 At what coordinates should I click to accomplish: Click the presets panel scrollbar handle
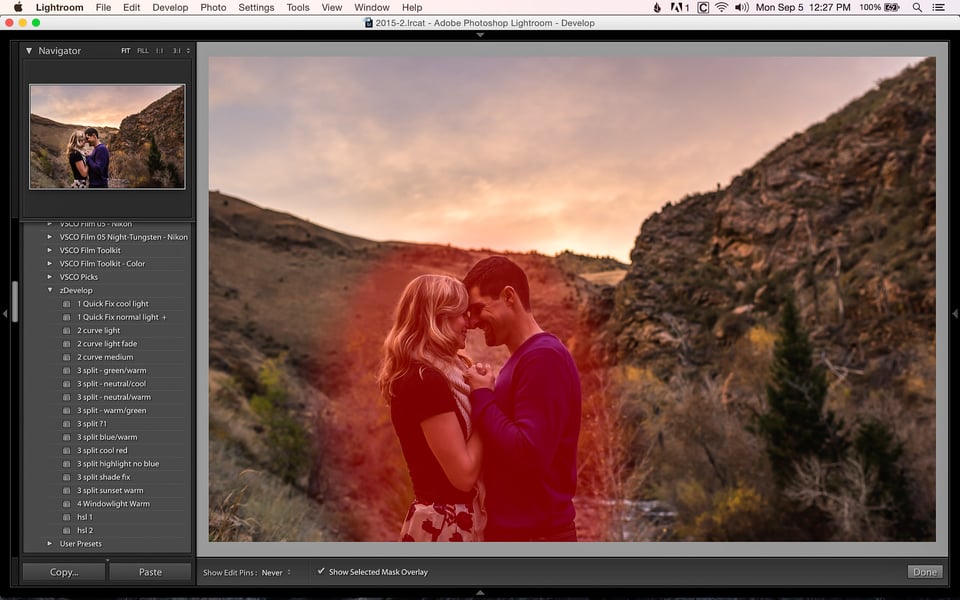click(x=15, y=302)
